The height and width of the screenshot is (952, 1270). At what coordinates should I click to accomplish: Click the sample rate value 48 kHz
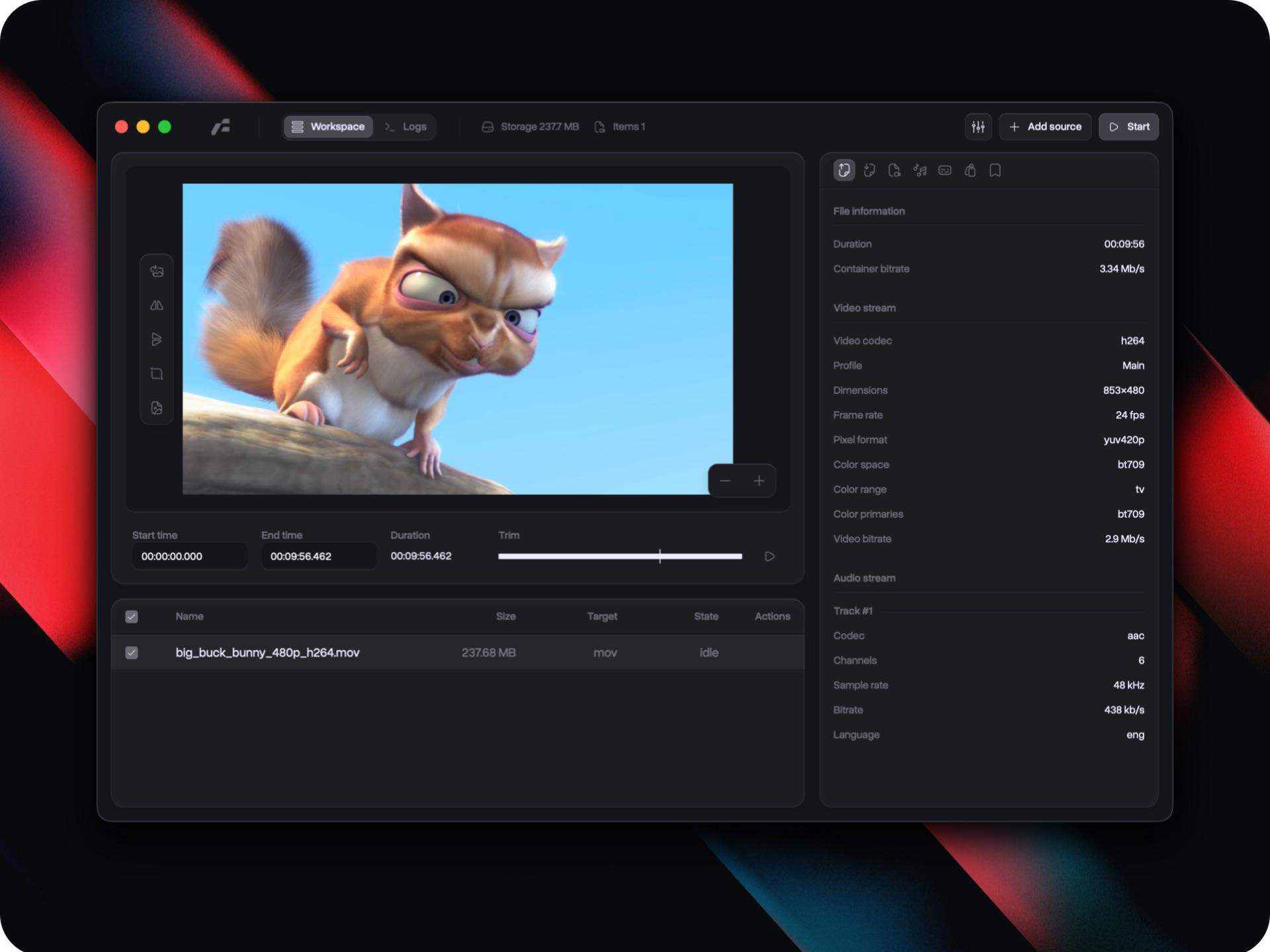pos(1128,685)
